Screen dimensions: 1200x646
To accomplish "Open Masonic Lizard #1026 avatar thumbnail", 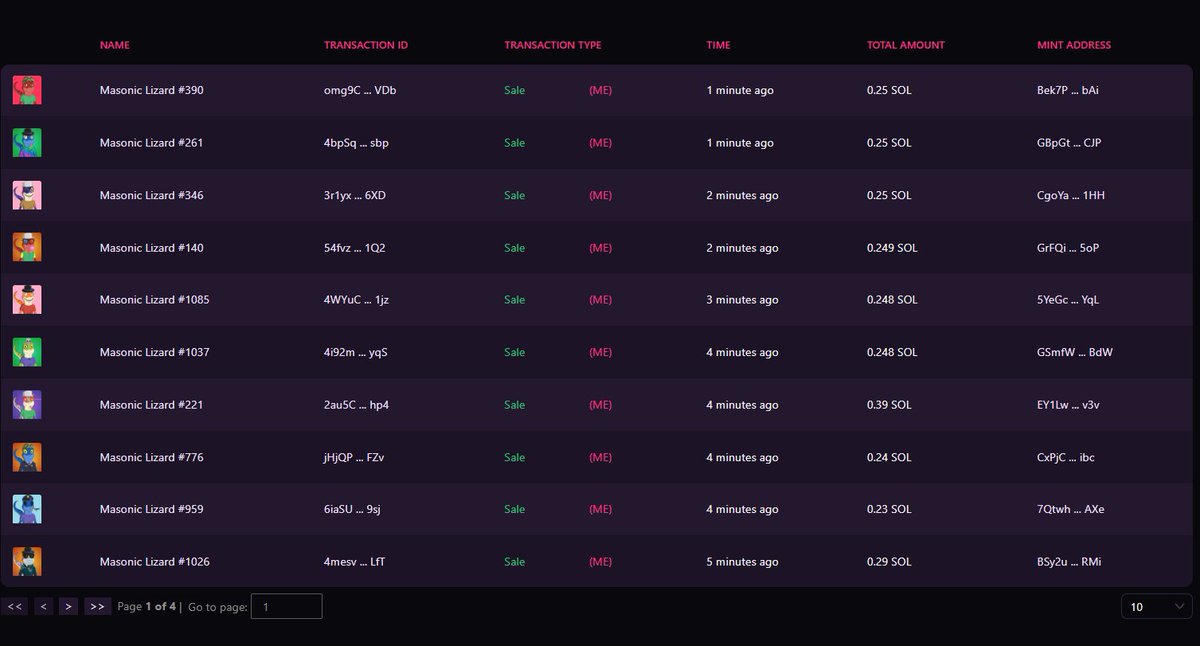I will coord(27,562).
